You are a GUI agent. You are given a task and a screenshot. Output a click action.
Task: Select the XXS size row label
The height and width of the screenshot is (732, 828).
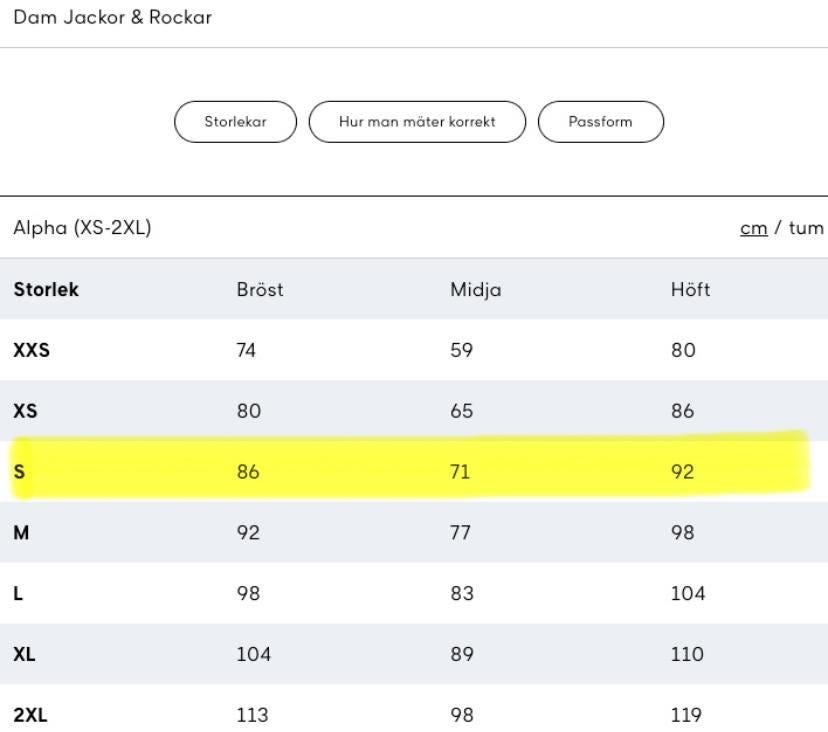point(31,350)
